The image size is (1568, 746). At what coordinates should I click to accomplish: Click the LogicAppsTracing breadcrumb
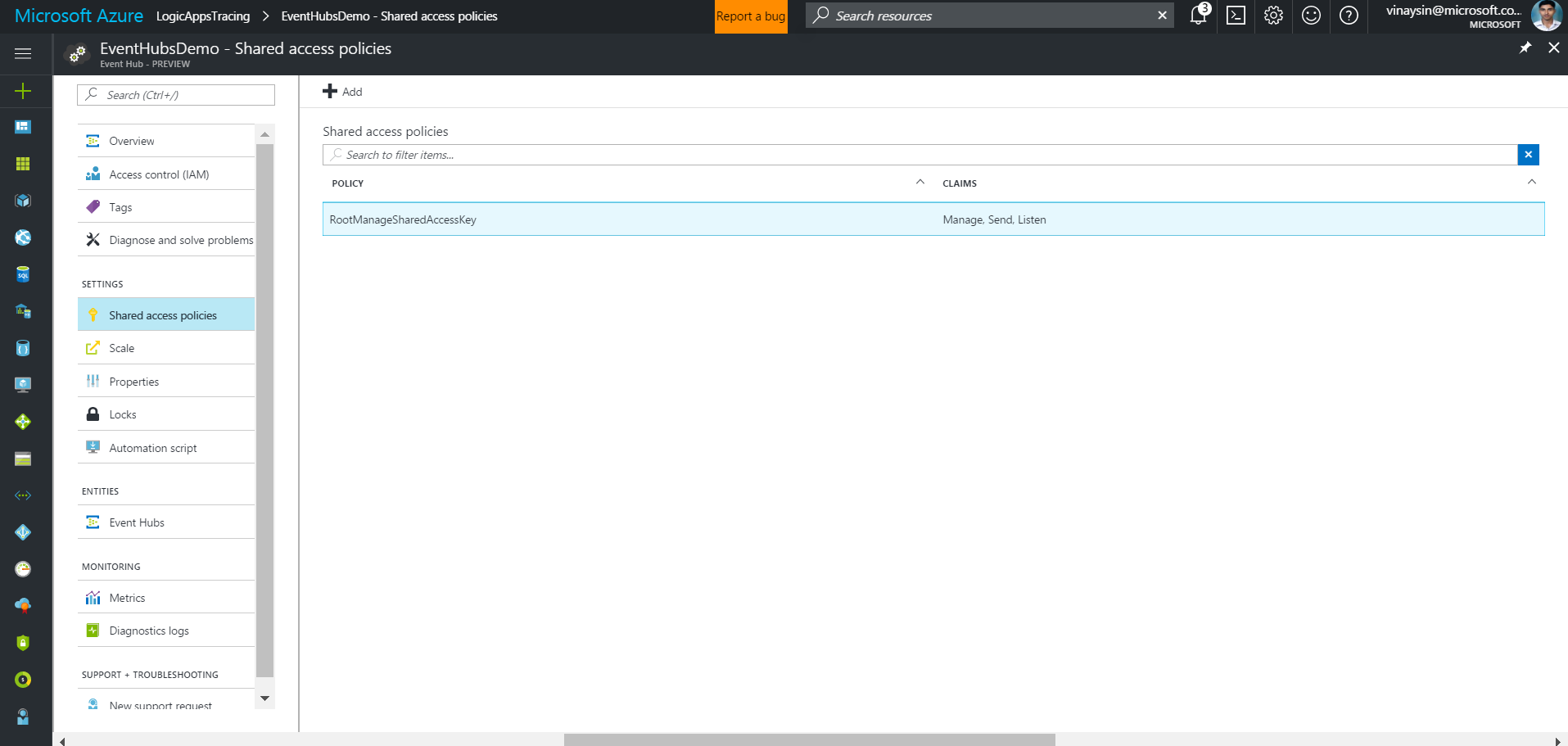(203, 16)
